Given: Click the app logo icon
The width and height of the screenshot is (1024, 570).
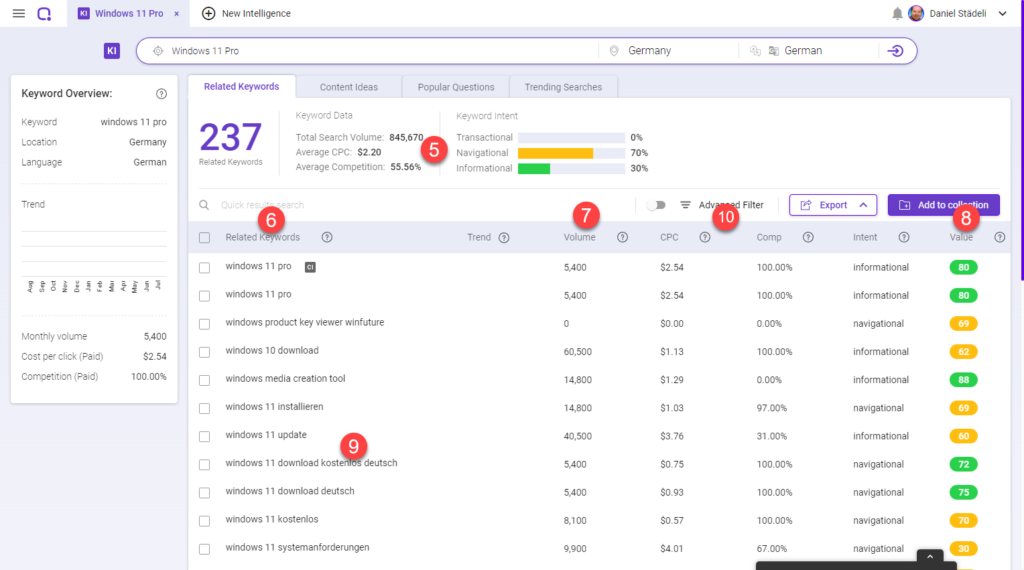Looking at the screenshot, I should click(44, 13).
